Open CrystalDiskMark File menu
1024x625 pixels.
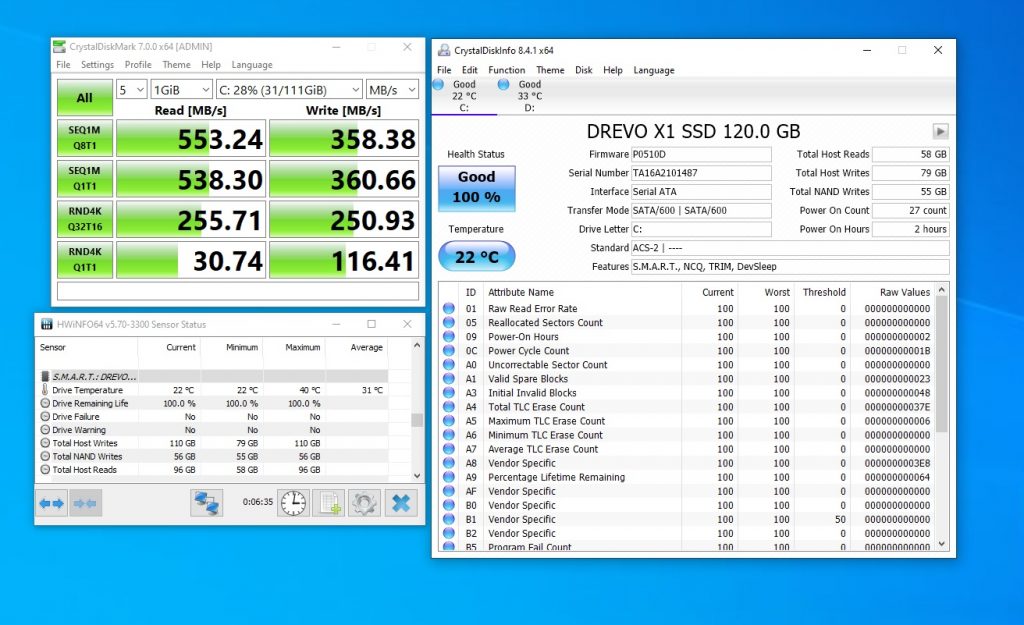click(x=63, y=65)
